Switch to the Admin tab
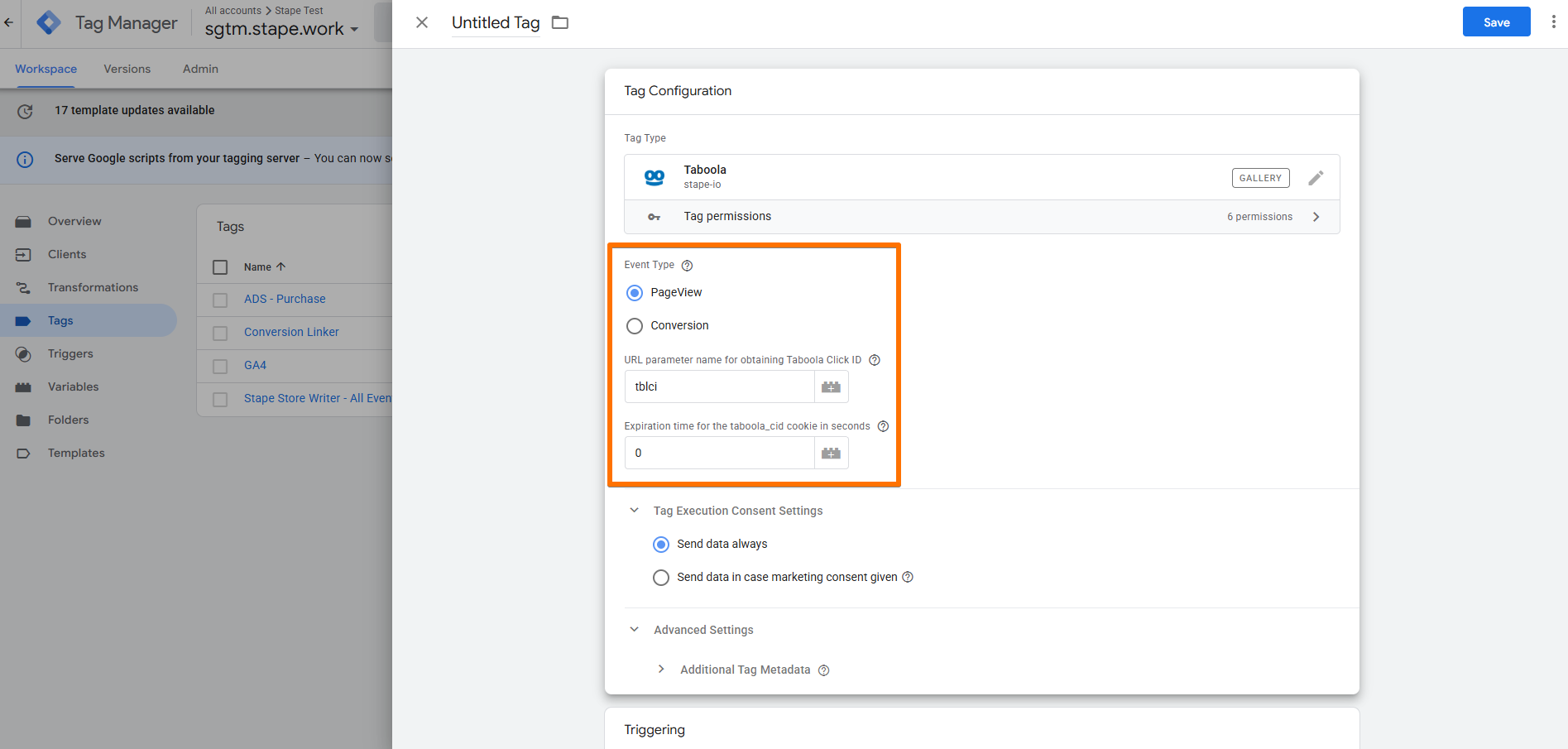This screenshot has width=1568, height=749. point(200,69)
